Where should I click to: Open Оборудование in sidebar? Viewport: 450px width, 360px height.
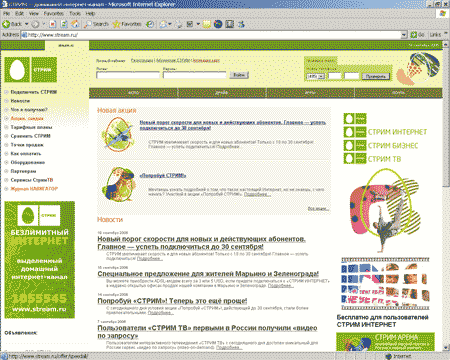[x=27, y=162]
